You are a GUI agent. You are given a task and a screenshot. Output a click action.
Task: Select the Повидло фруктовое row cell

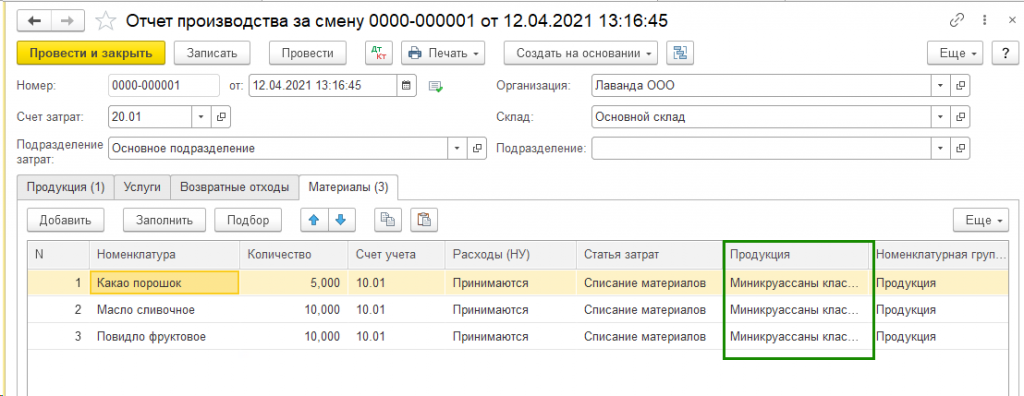coord(165,337)
